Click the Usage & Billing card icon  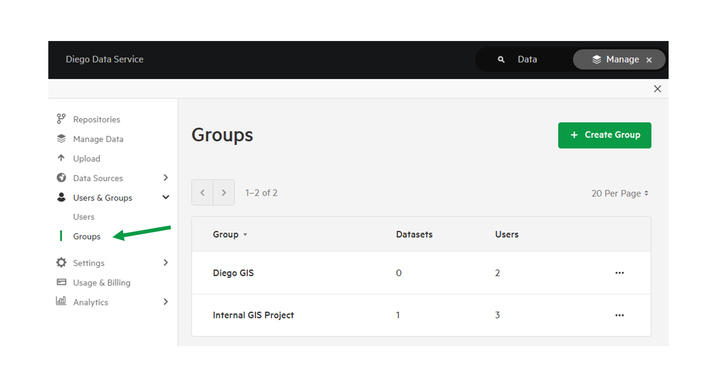(x=61, y=282)
